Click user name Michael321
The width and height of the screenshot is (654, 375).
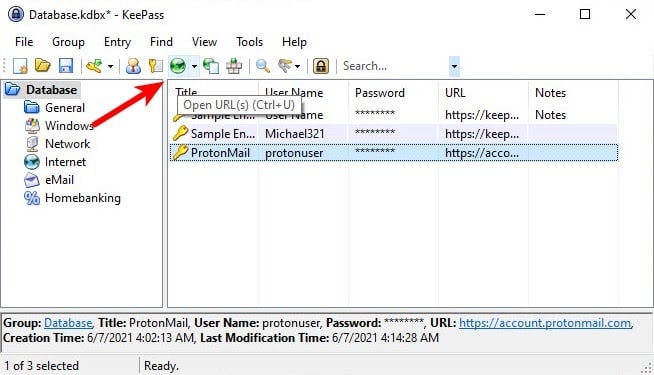[x=294, y=134]
